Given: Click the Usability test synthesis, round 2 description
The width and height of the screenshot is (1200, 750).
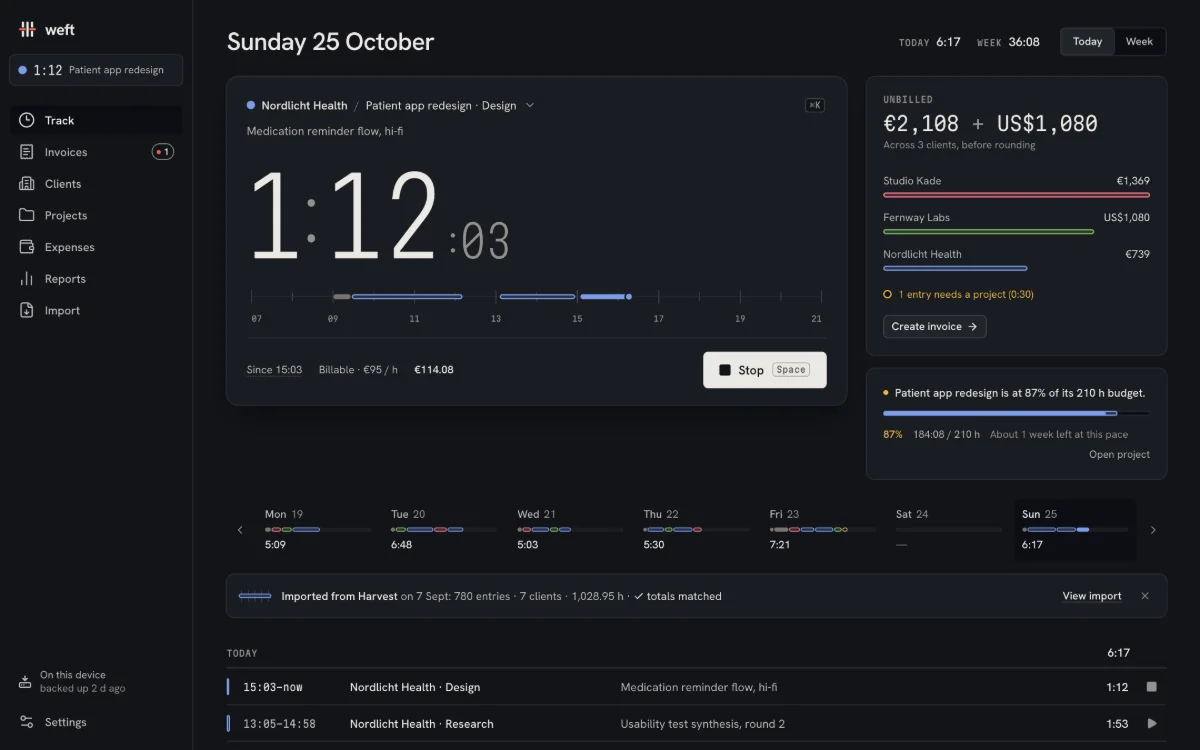Looking at the screenshot, I should [x=703, y=724].
